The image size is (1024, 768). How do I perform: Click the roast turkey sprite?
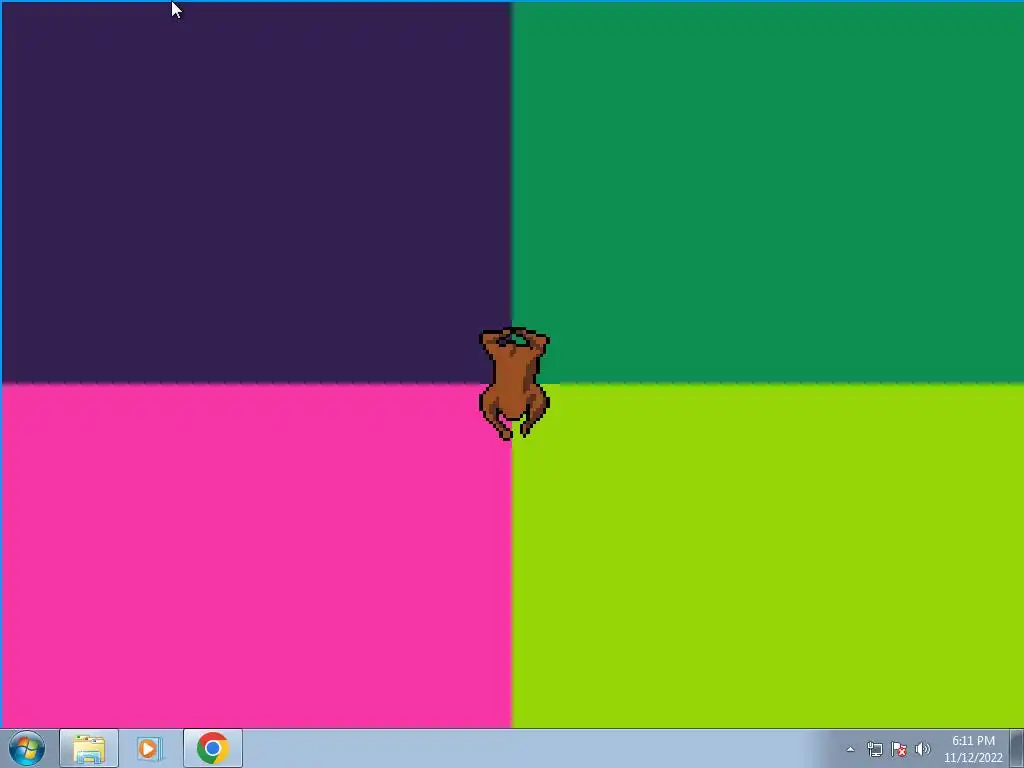[x=515, y=384]
